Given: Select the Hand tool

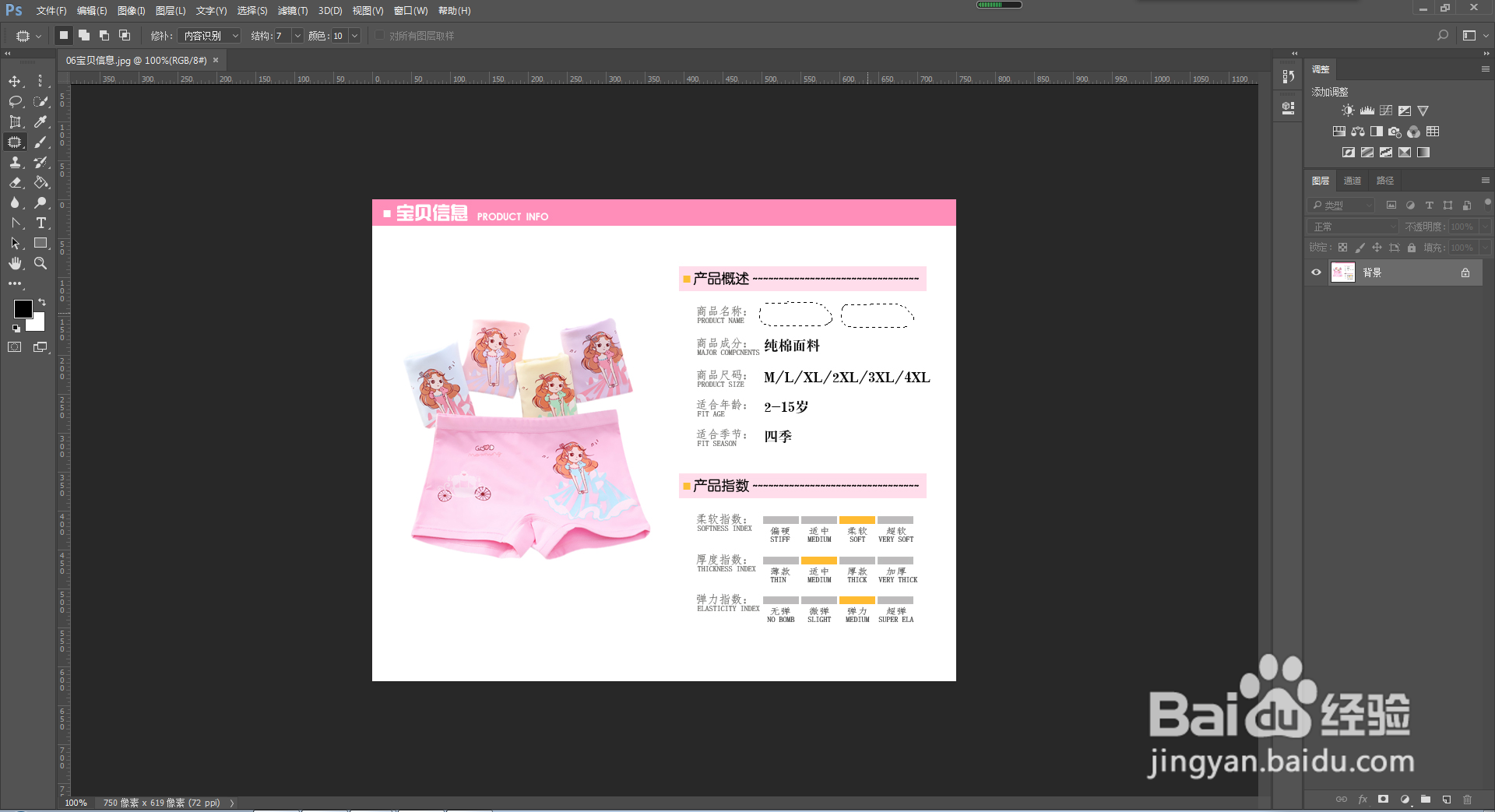Looking at the screenshot, I should 15,263.
